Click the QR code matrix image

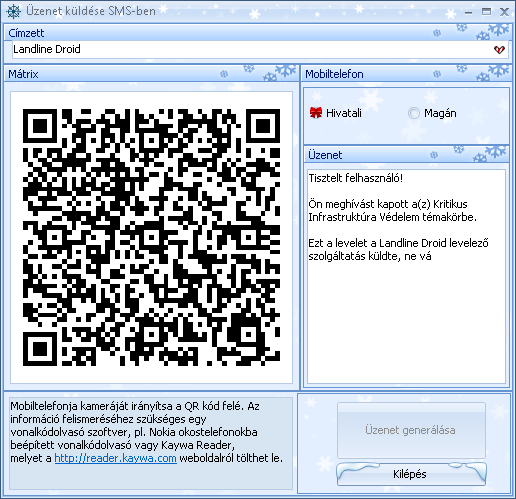[x=151, y=237]
